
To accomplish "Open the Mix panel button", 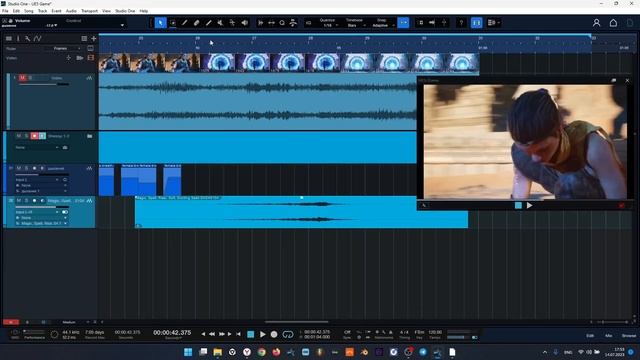I will pos(609,336).
